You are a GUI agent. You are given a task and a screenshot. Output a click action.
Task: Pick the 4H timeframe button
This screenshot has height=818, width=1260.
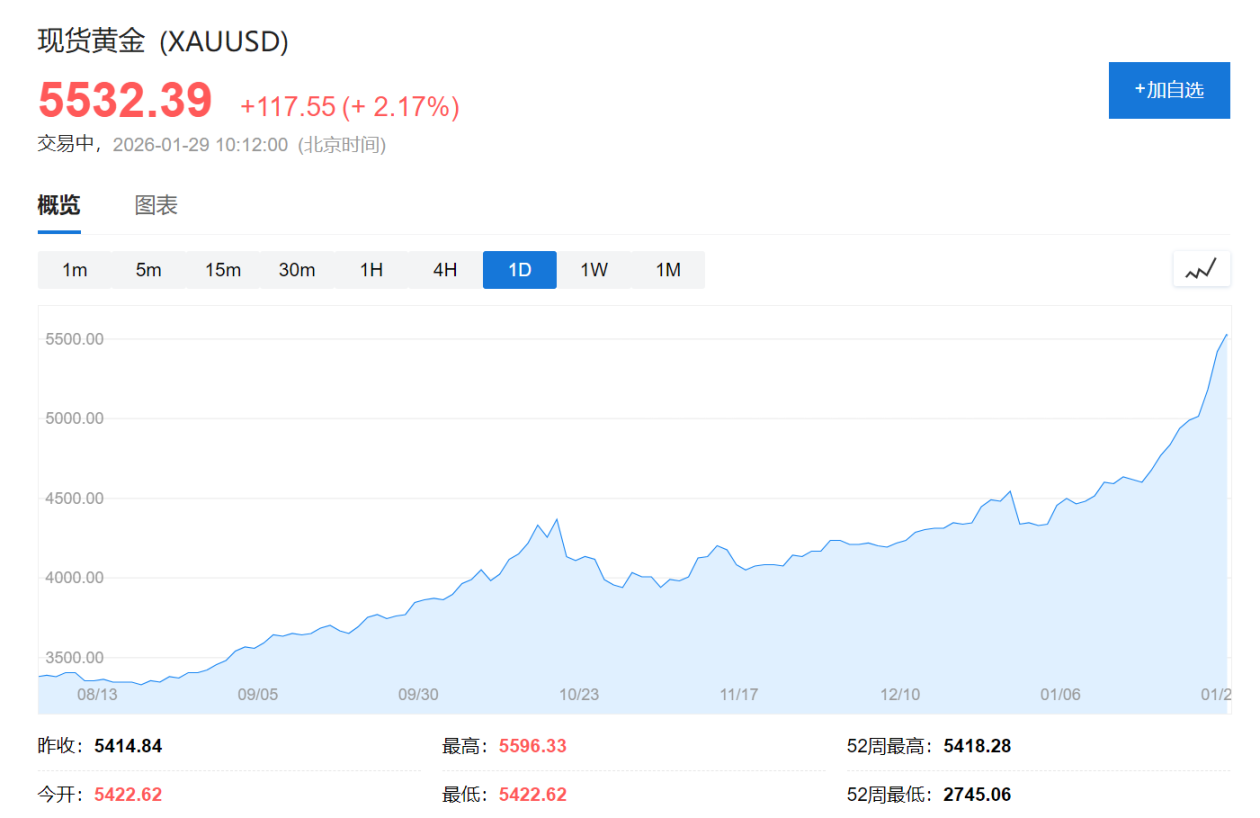pyautogui.click(x=445, y=270)
